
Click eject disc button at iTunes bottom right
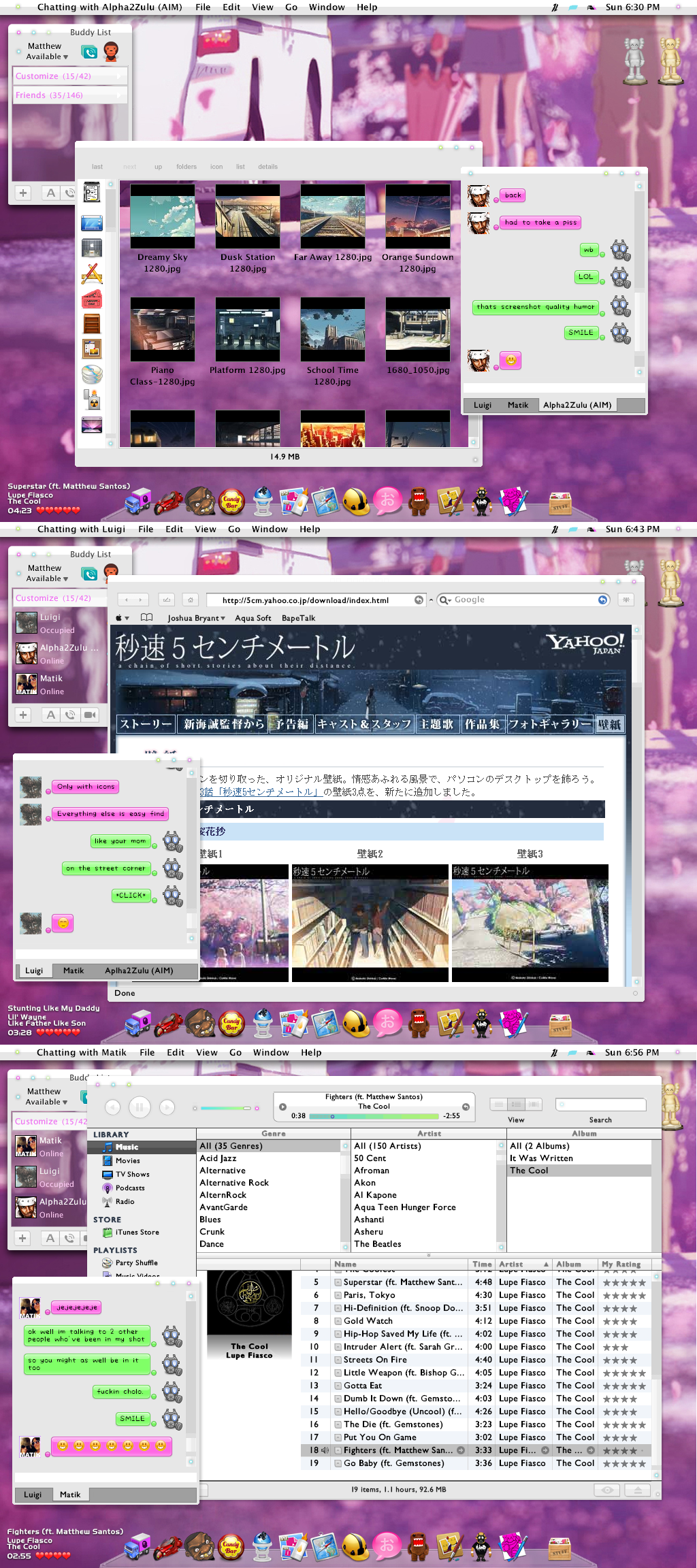tap(638, 1490)
